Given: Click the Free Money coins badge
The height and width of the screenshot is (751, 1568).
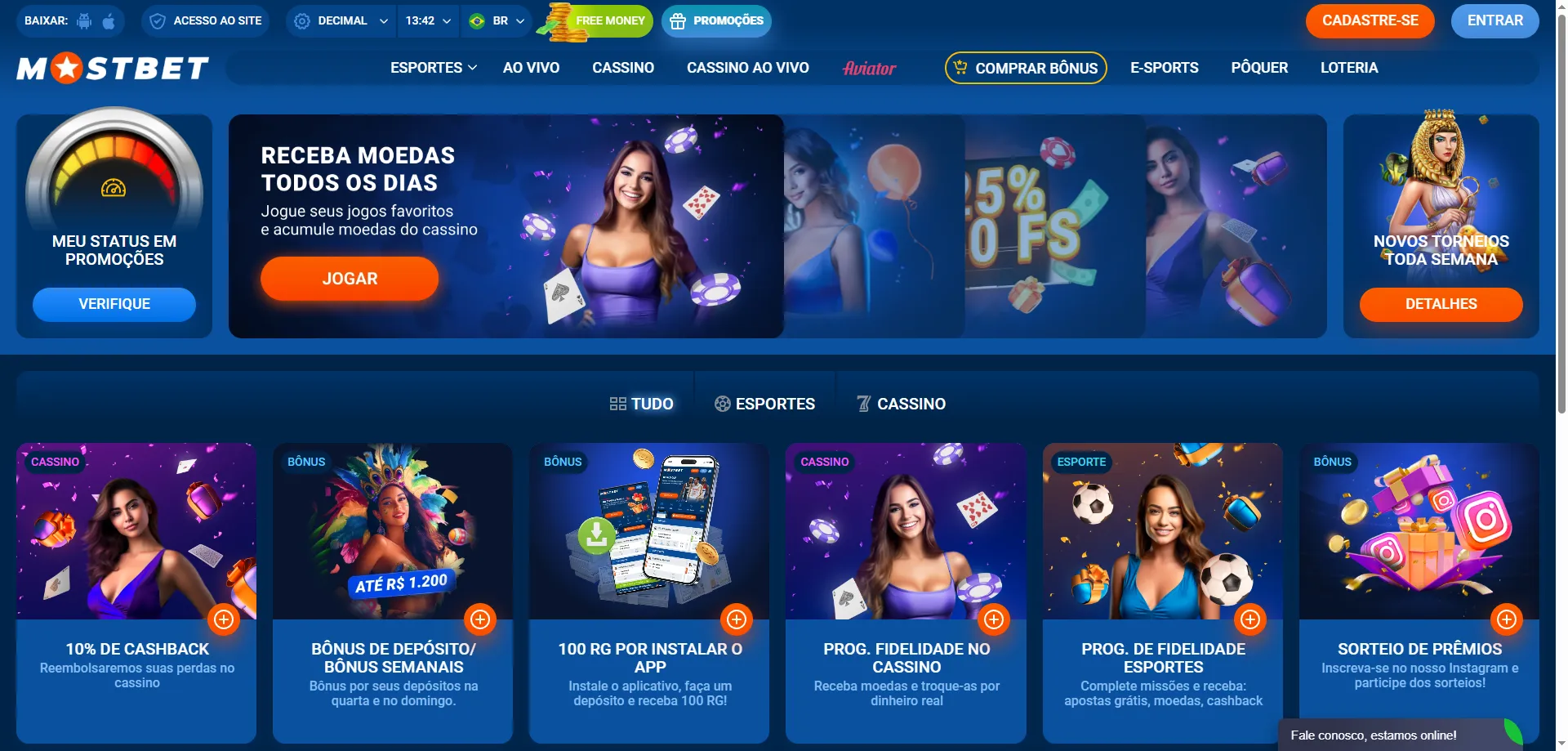Looking at the screenshot, I should pos(595,21).
